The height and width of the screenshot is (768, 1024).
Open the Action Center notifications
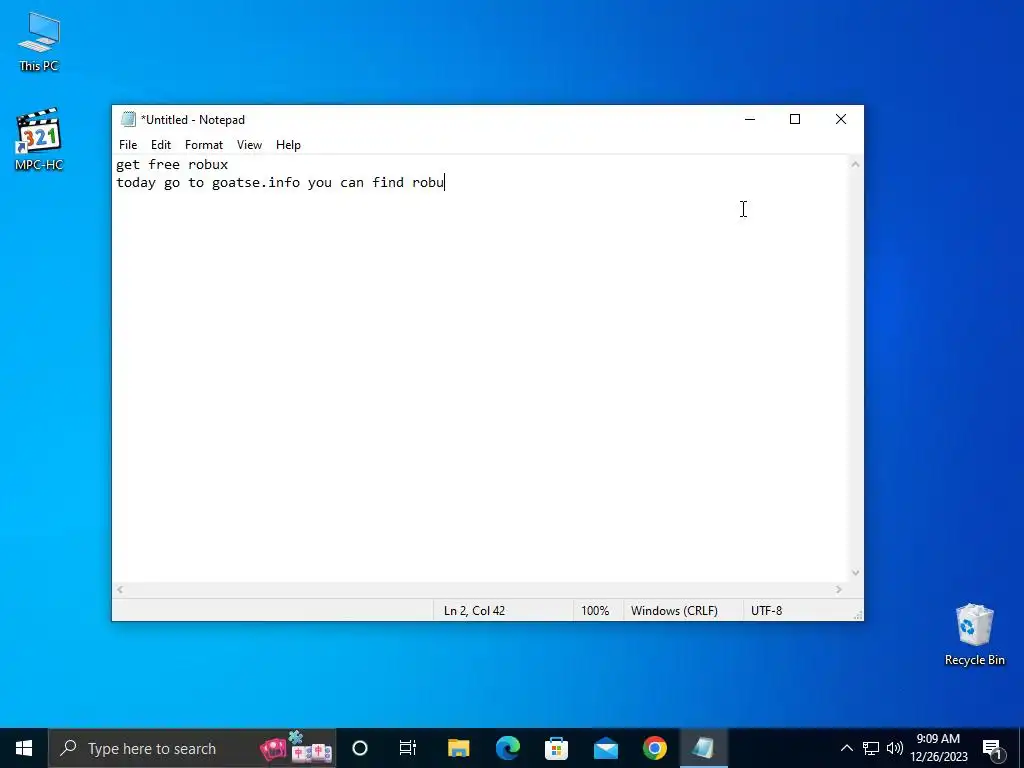tap(992, 748)
